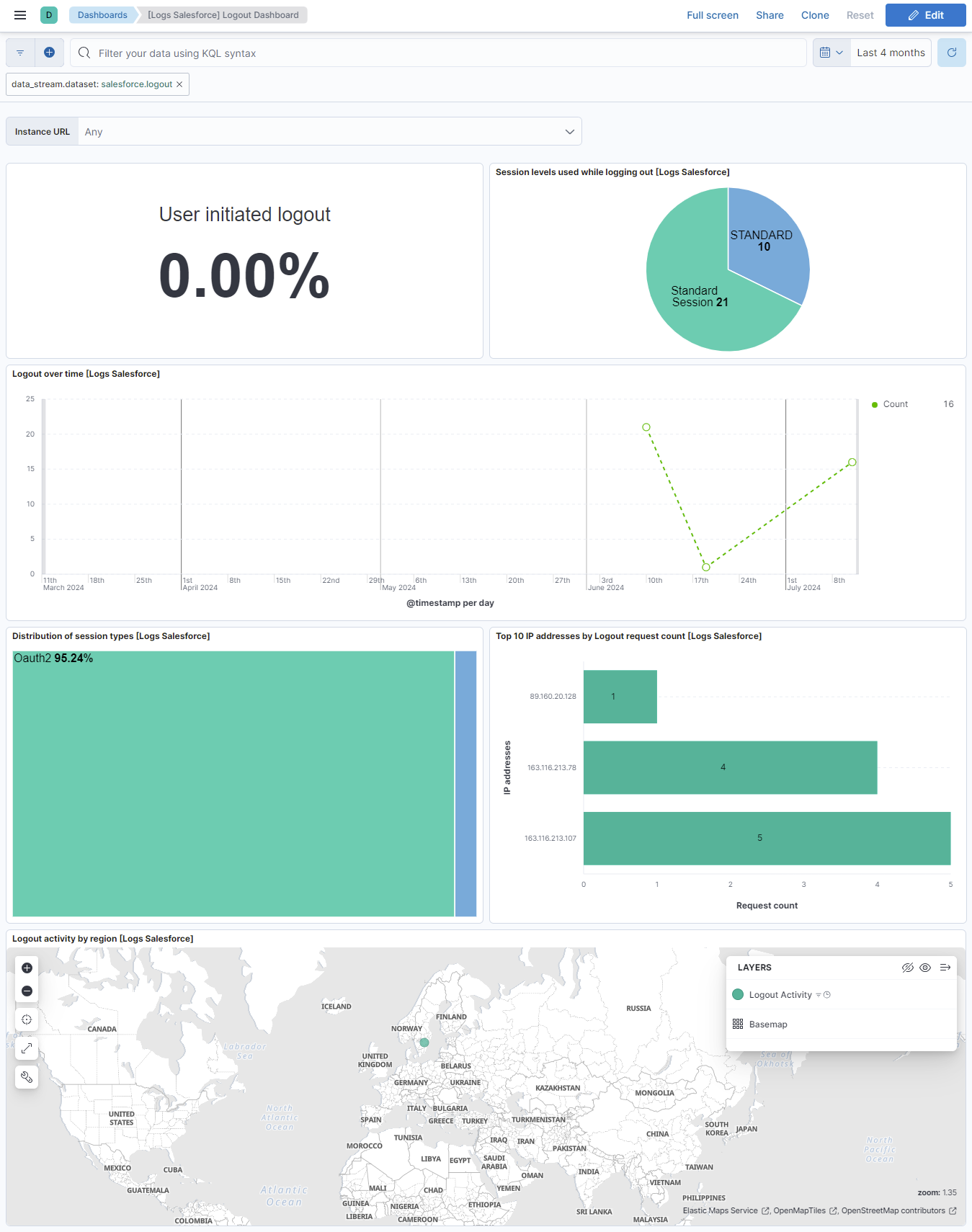This screenshot has height=1232, width=972.
Task: Open the Share menu
Action: (770, 15)
